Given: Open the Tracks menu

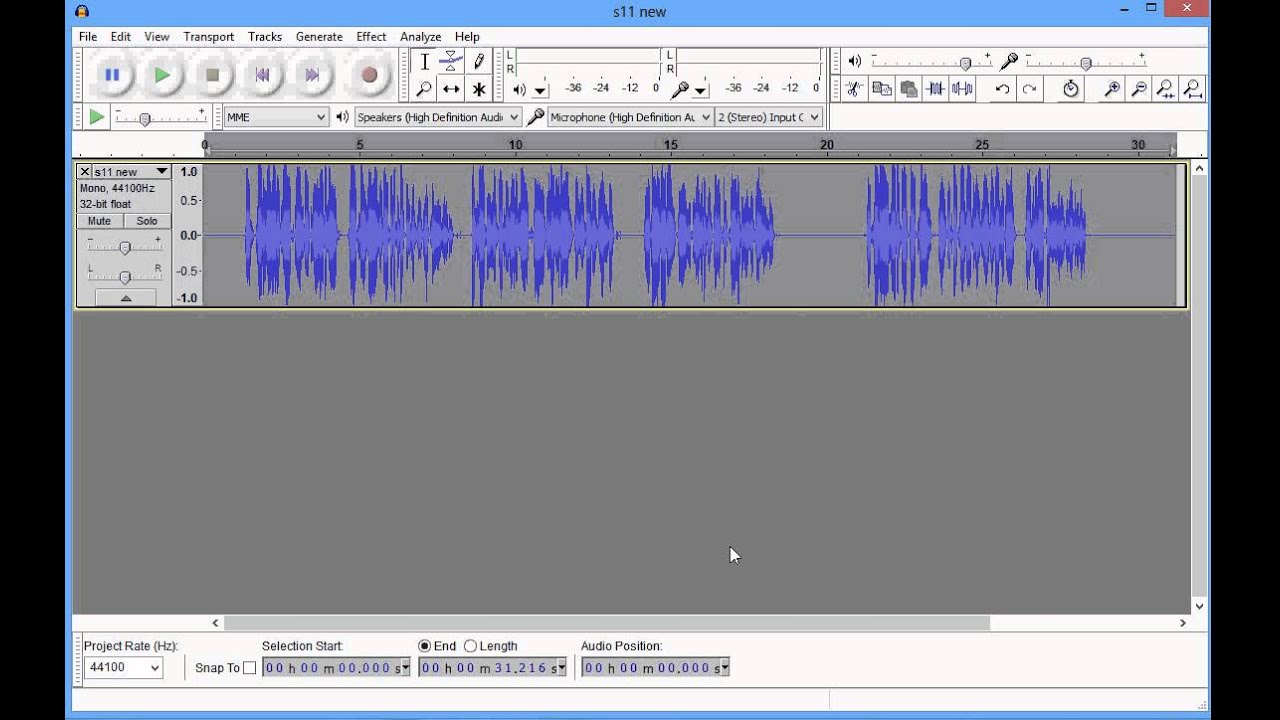Looking at the screenshot, I should (265, 36).
